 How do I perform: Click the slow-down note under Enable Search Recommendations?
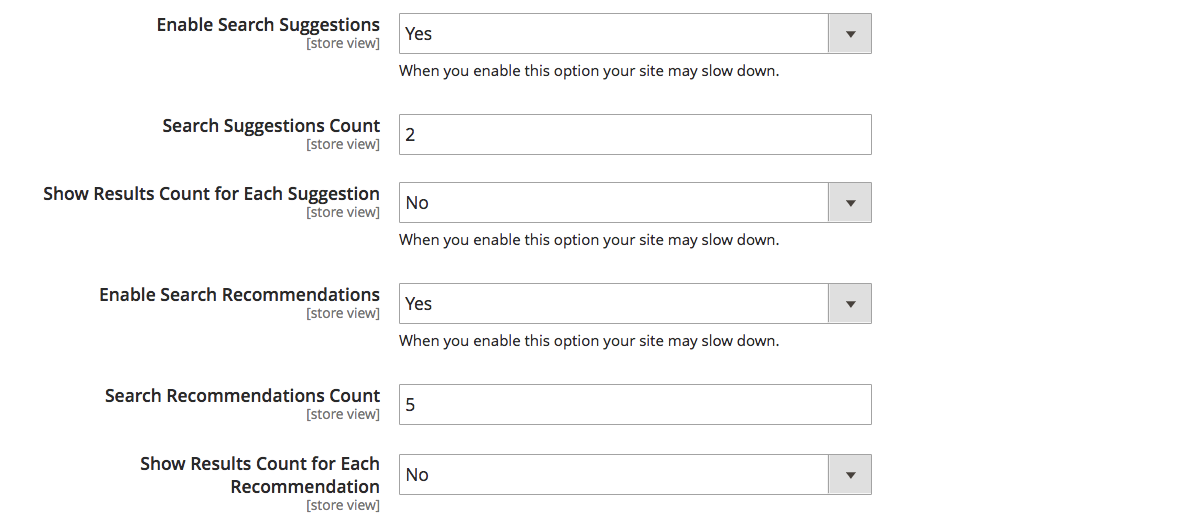click(x=589, y=341)
